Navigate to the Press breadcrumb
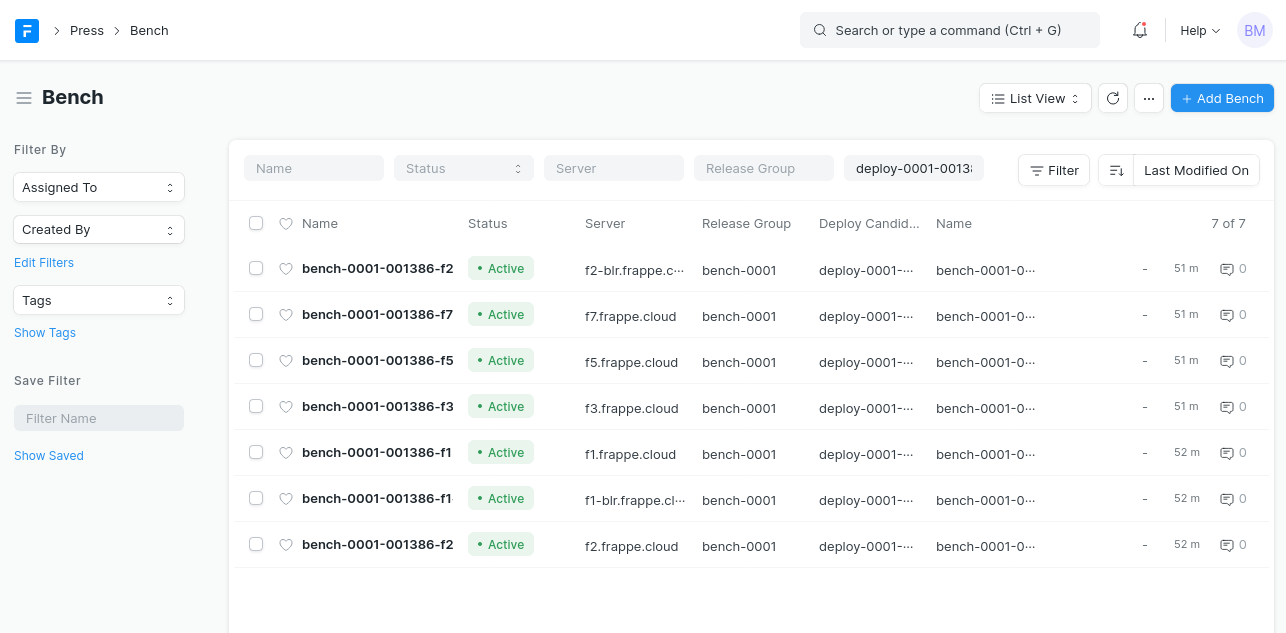 (86, 31)
